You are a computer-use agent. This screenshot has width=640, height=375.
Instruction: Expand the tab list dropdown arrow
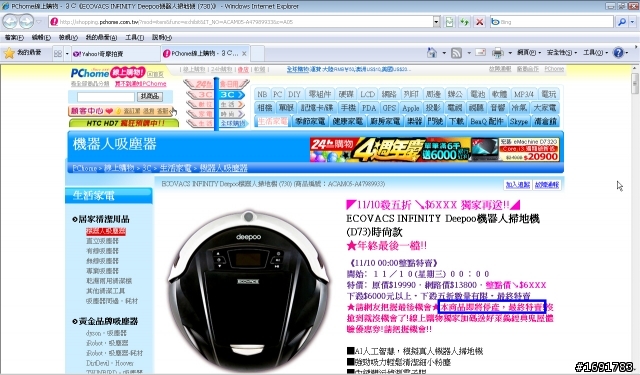pos(67,53)
